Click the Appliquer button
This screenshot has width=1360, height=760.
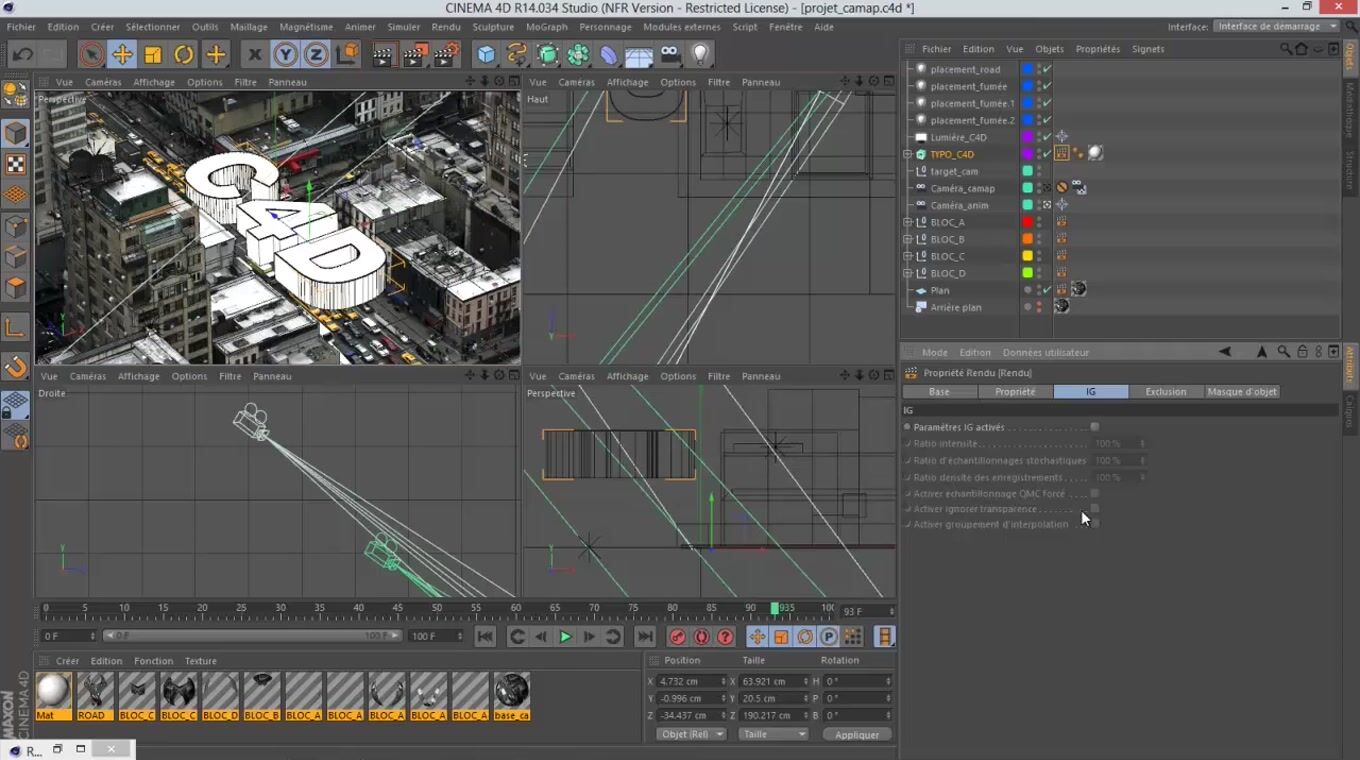coord(857,734)
